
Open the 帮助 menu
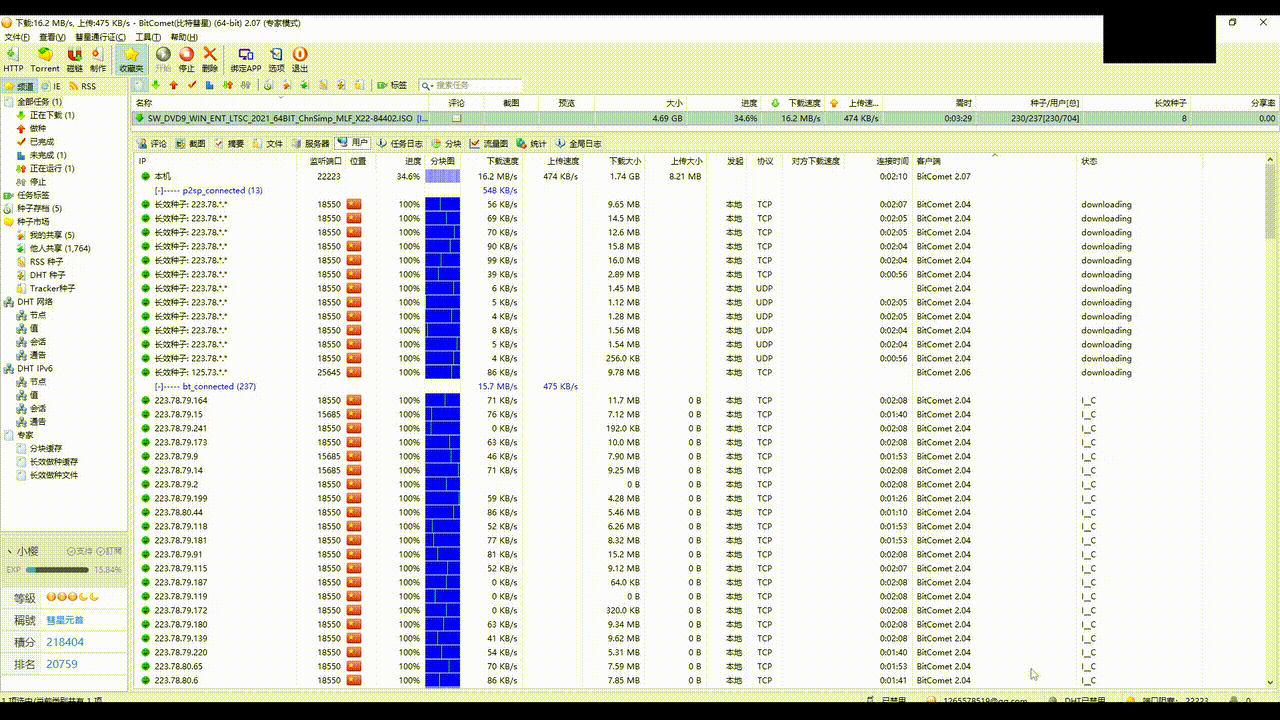tap(184, 37)
